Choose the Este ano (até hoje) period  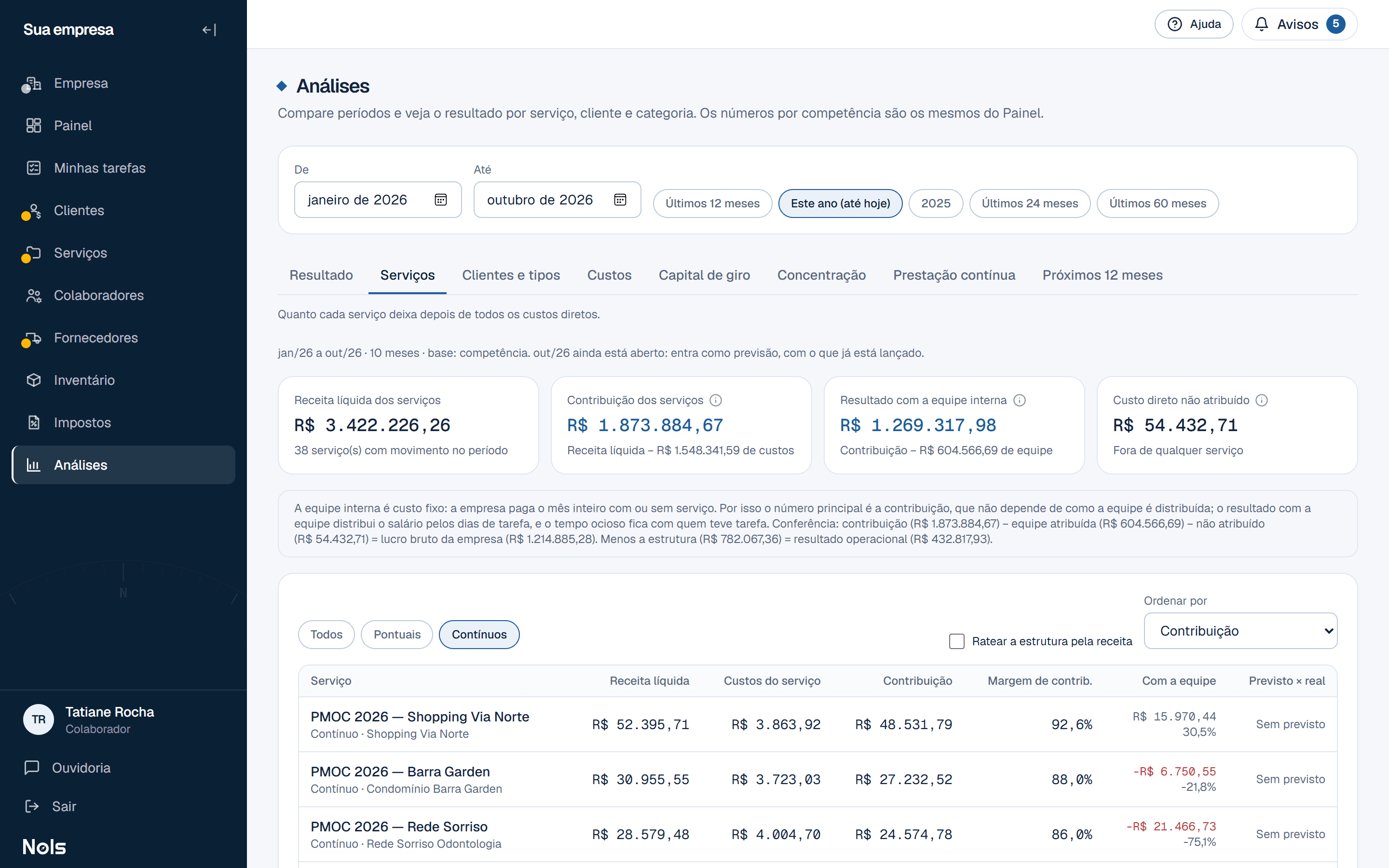pos(840,203)
